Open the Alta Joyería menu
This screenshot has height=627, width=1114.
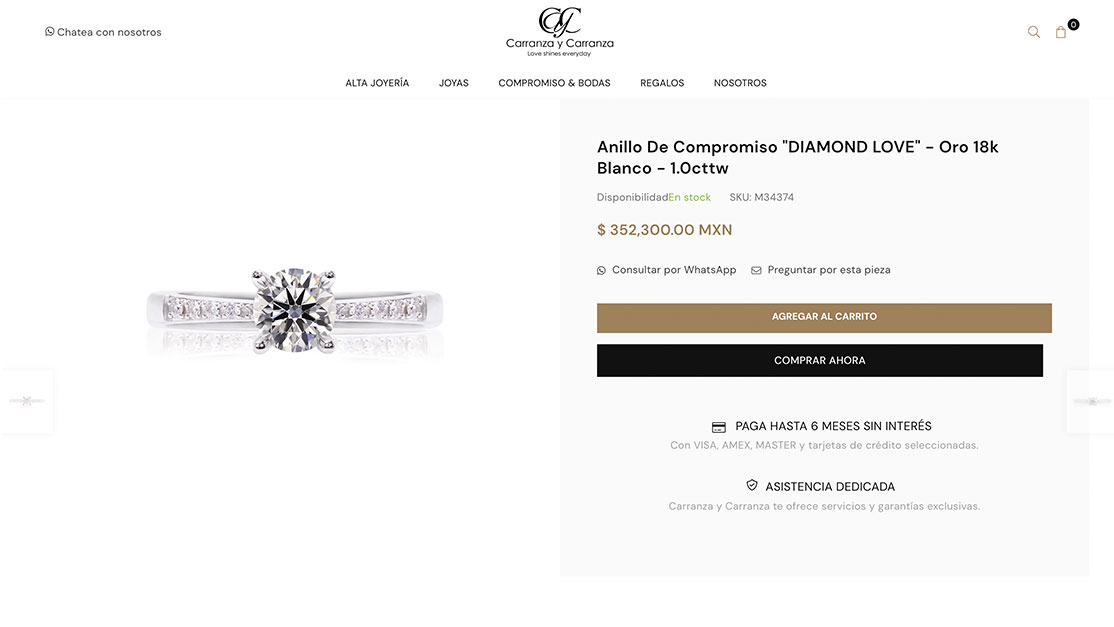377,83
